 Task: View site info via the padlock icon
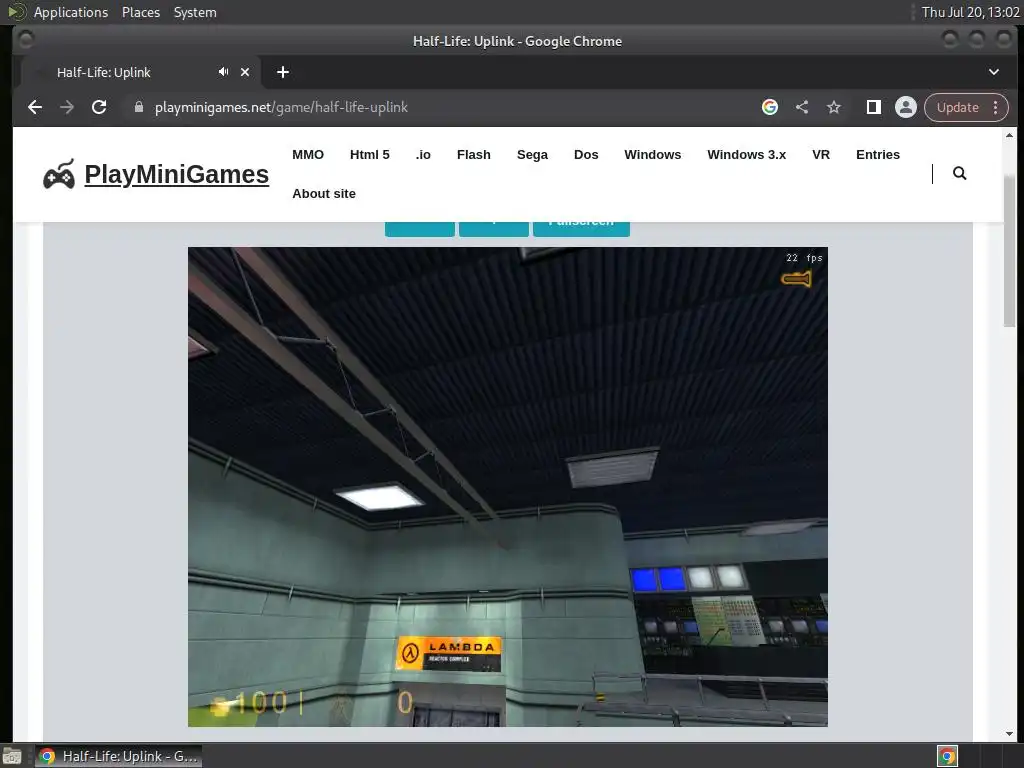(138, 107)
